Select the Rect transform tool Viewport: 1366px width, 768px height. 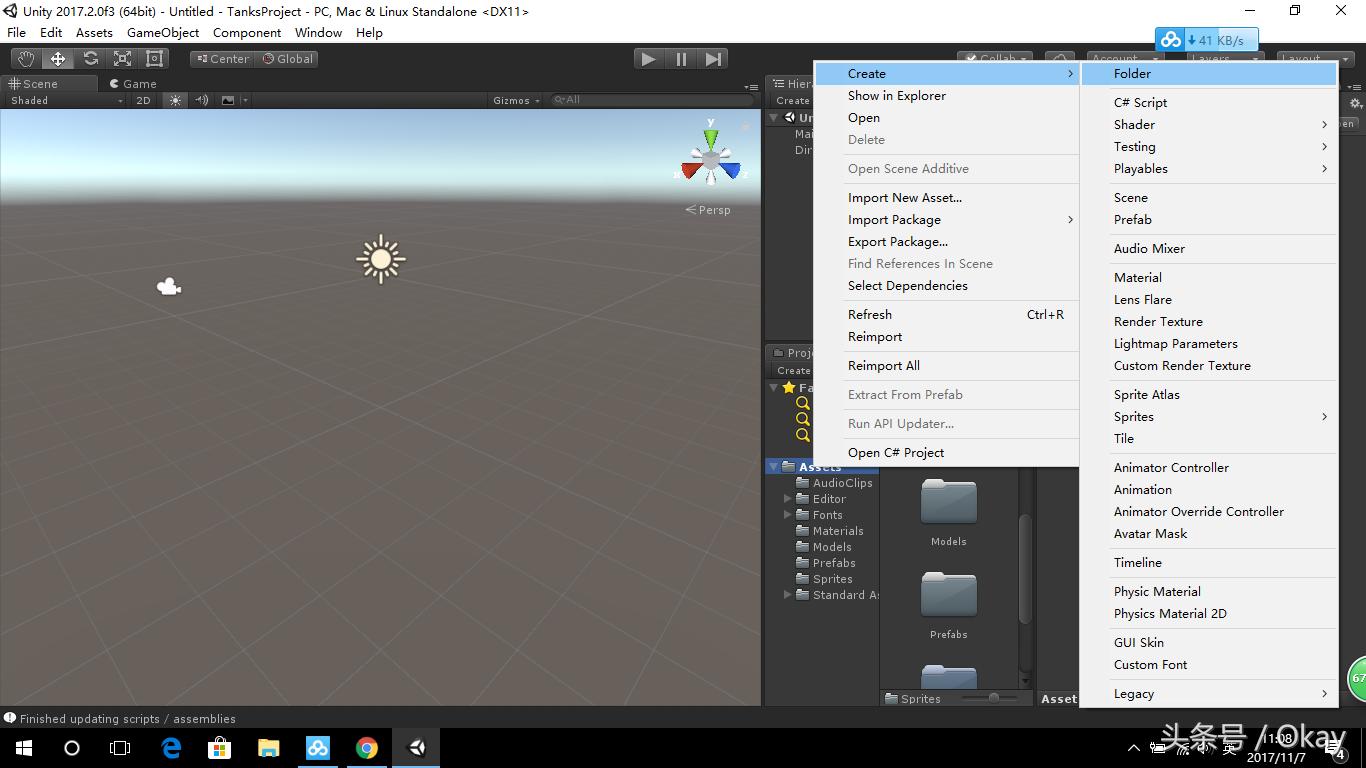[x=152, y=58]
